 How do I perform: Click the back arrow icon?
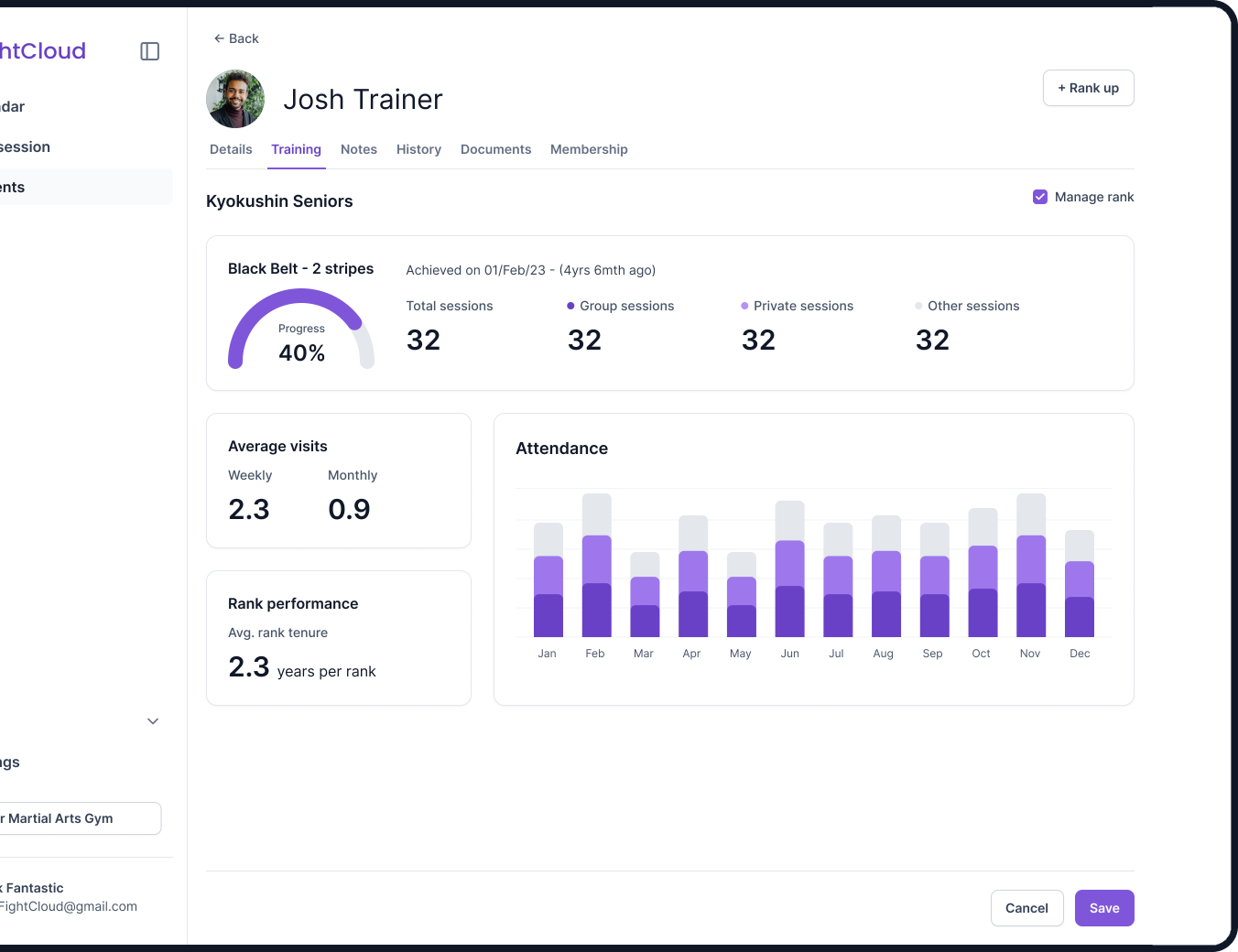219,38
